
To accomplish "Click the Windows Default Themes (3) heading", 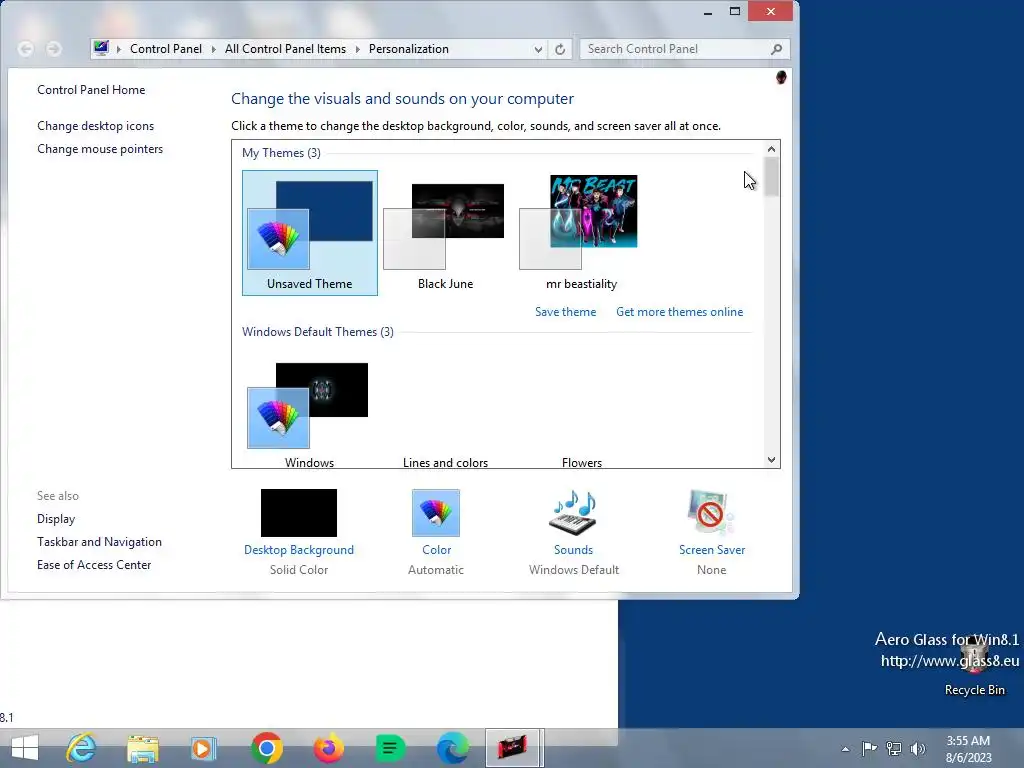I will coord(317,332).
